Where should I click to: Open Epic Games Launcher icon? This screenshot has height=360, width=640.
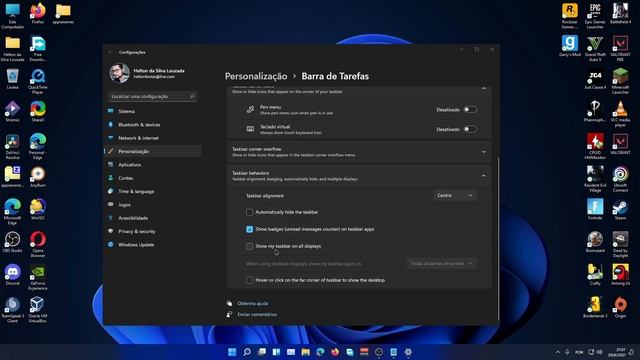pos(595,16)
